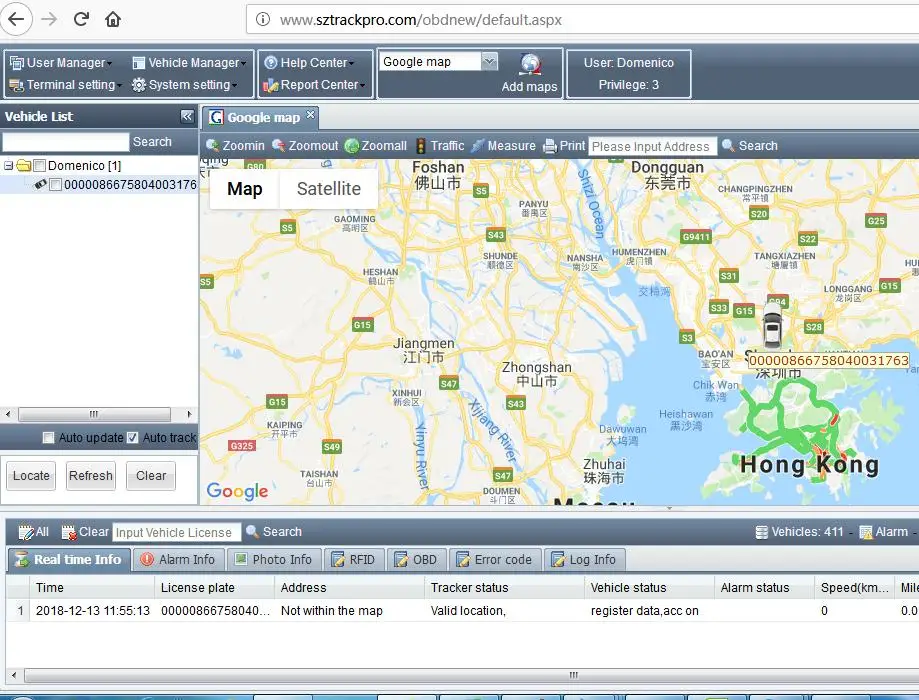Collapse the Vehicle List panel
Viewport: 919px width, 700px height.
(x=187, y=116)
